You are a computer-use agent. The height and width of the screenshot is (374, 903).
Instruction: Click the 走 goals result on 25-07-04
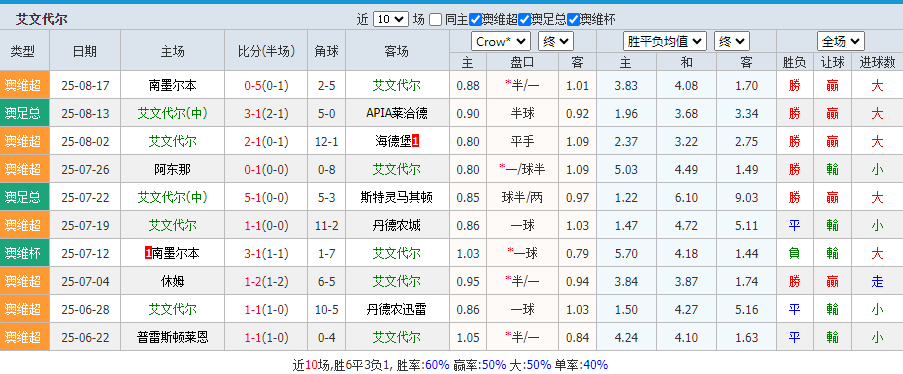click(877, 281)
